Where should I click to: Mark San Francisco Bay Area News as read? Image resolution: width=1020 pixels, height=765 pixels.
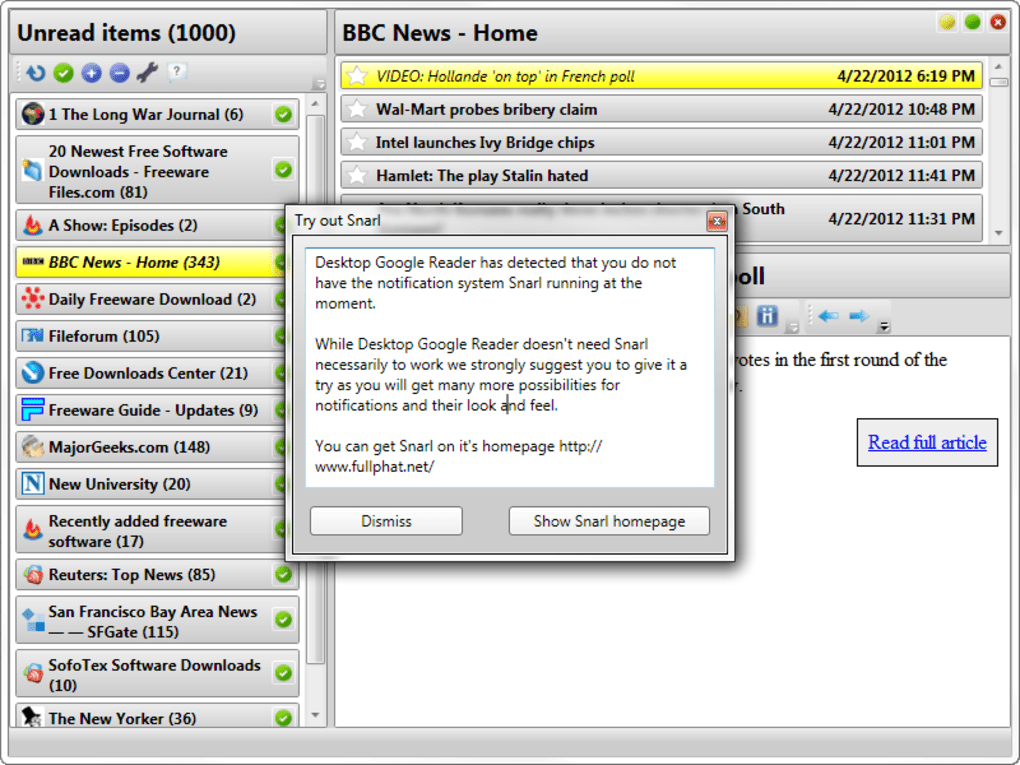click(x=283, y=619)
